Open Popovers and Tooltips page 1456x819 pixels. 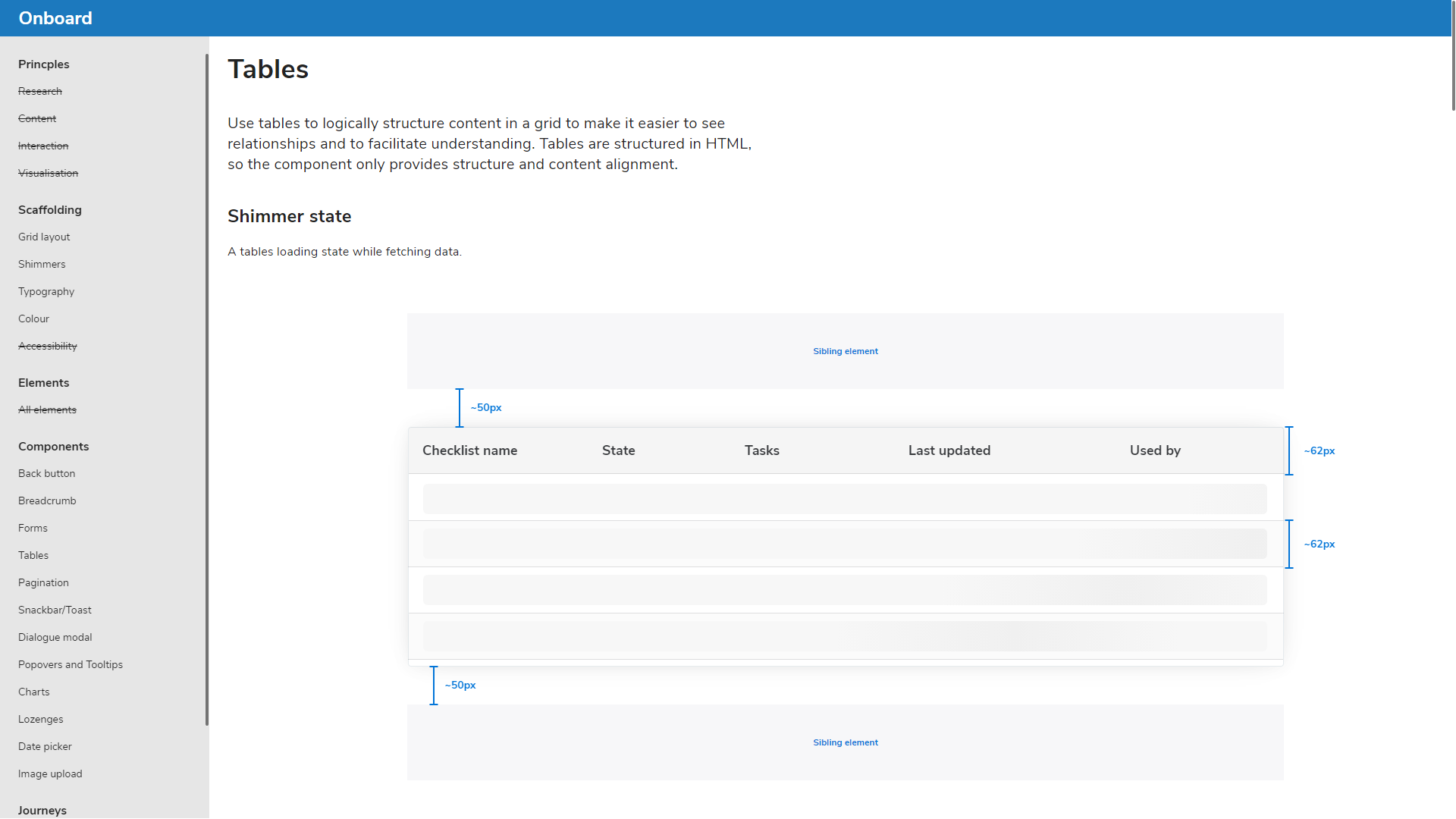(x=71, y=664)
